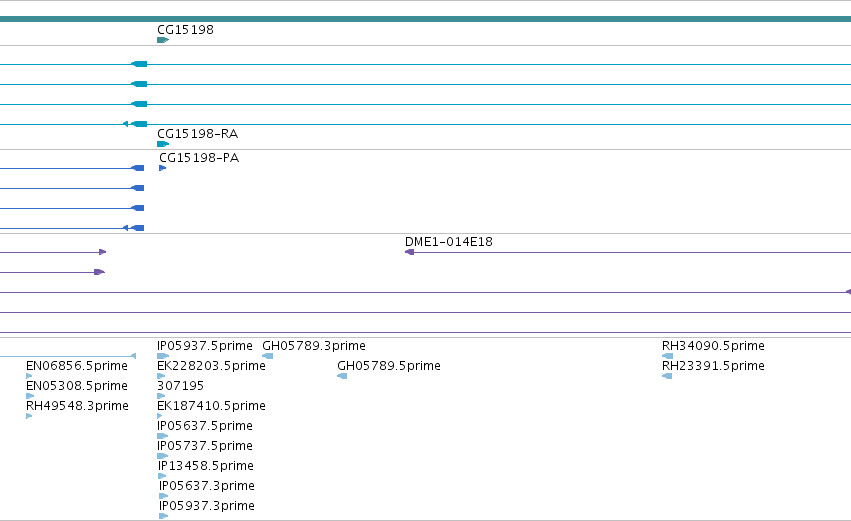Click the CG15198-RA transcript label
Viewport: 851px width, 521px height.
coord(198,134)
